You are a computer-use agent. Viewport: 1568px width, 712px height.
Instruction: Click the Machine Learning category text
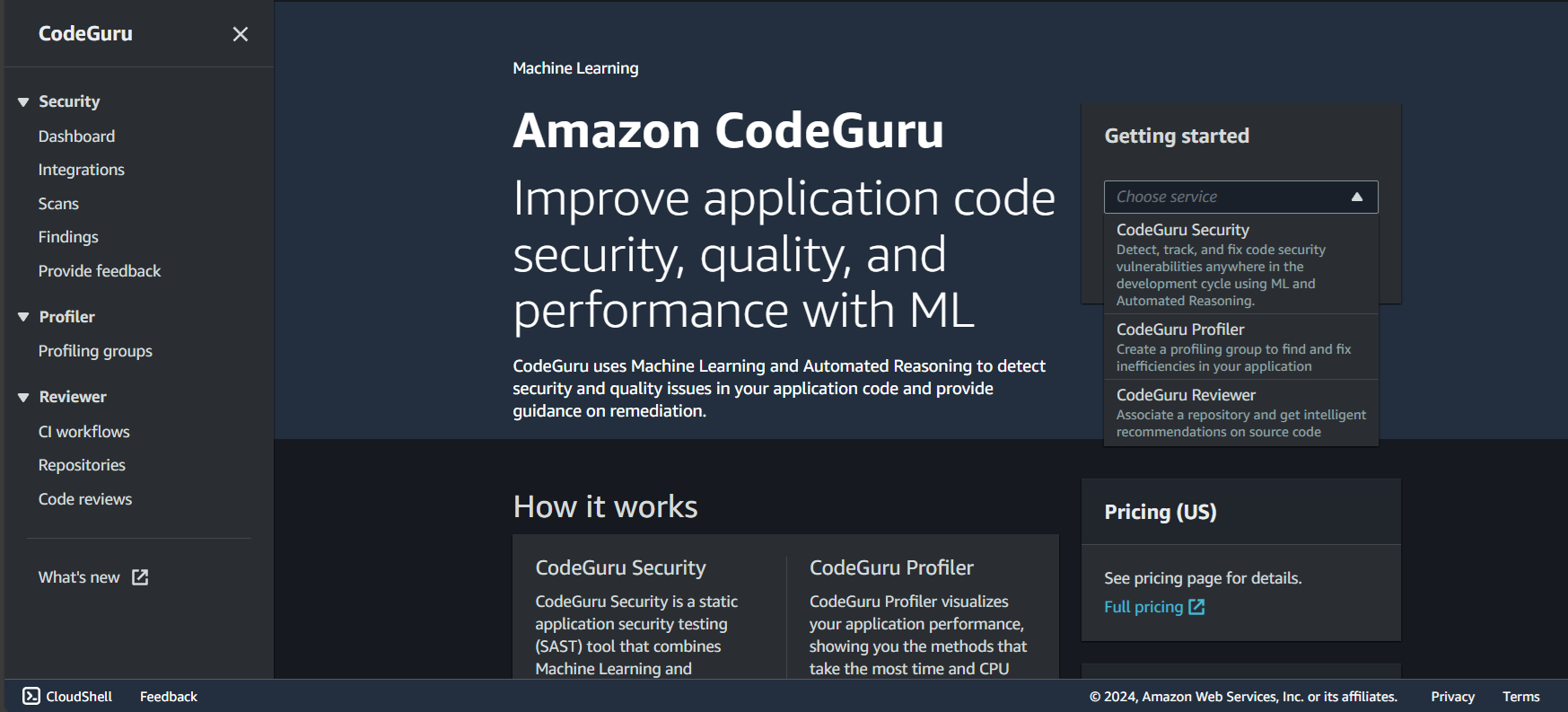tap(575, 68)
